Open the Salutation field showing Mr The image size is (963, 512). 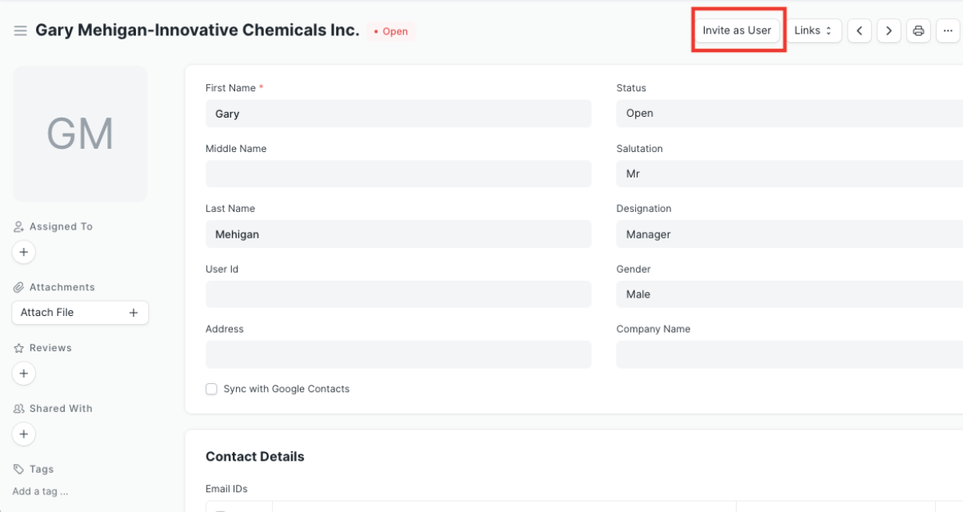790,174
